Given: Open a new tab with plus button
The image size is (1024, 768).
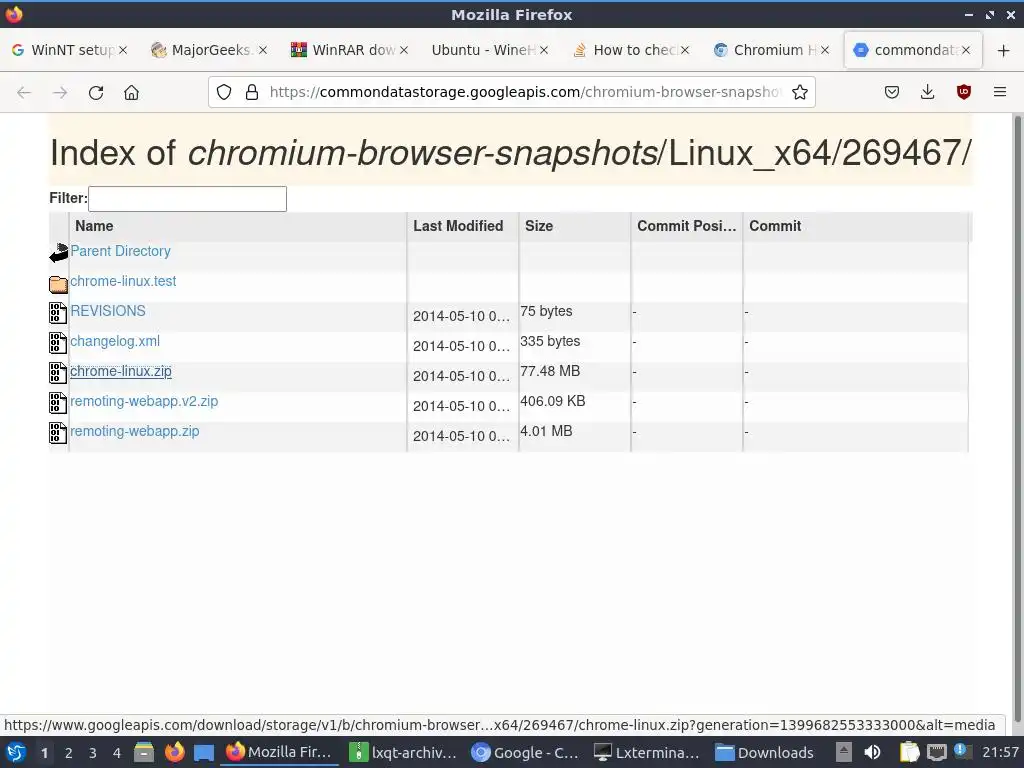Looking at the screenshot, I should (x=1004, y=50).
